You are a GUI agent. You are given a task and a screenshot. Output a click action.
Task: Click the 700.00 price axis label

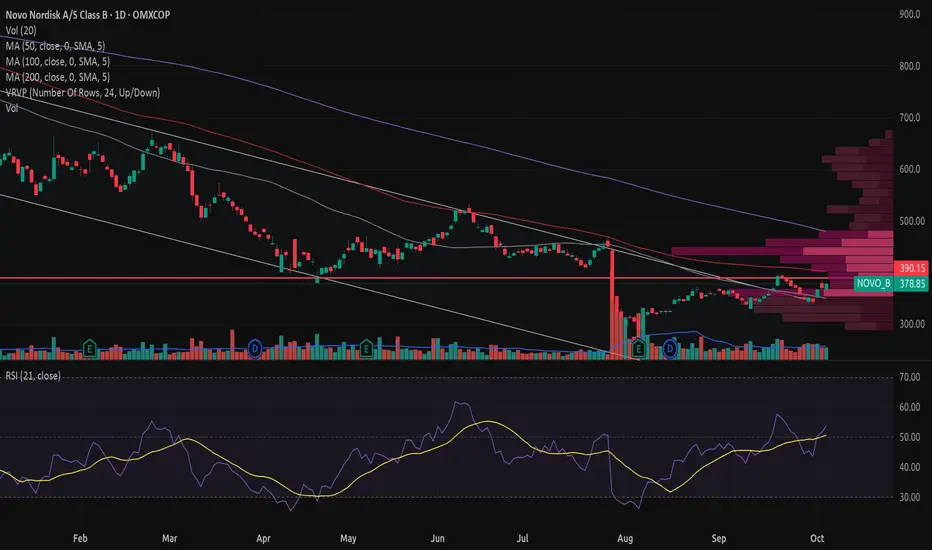(x=909, y=118)
